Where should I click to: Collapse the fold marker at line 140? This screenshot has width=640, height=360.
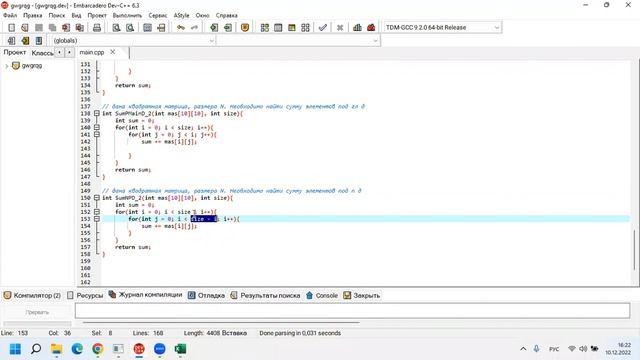pyautogui.click(x=97, y=127)
